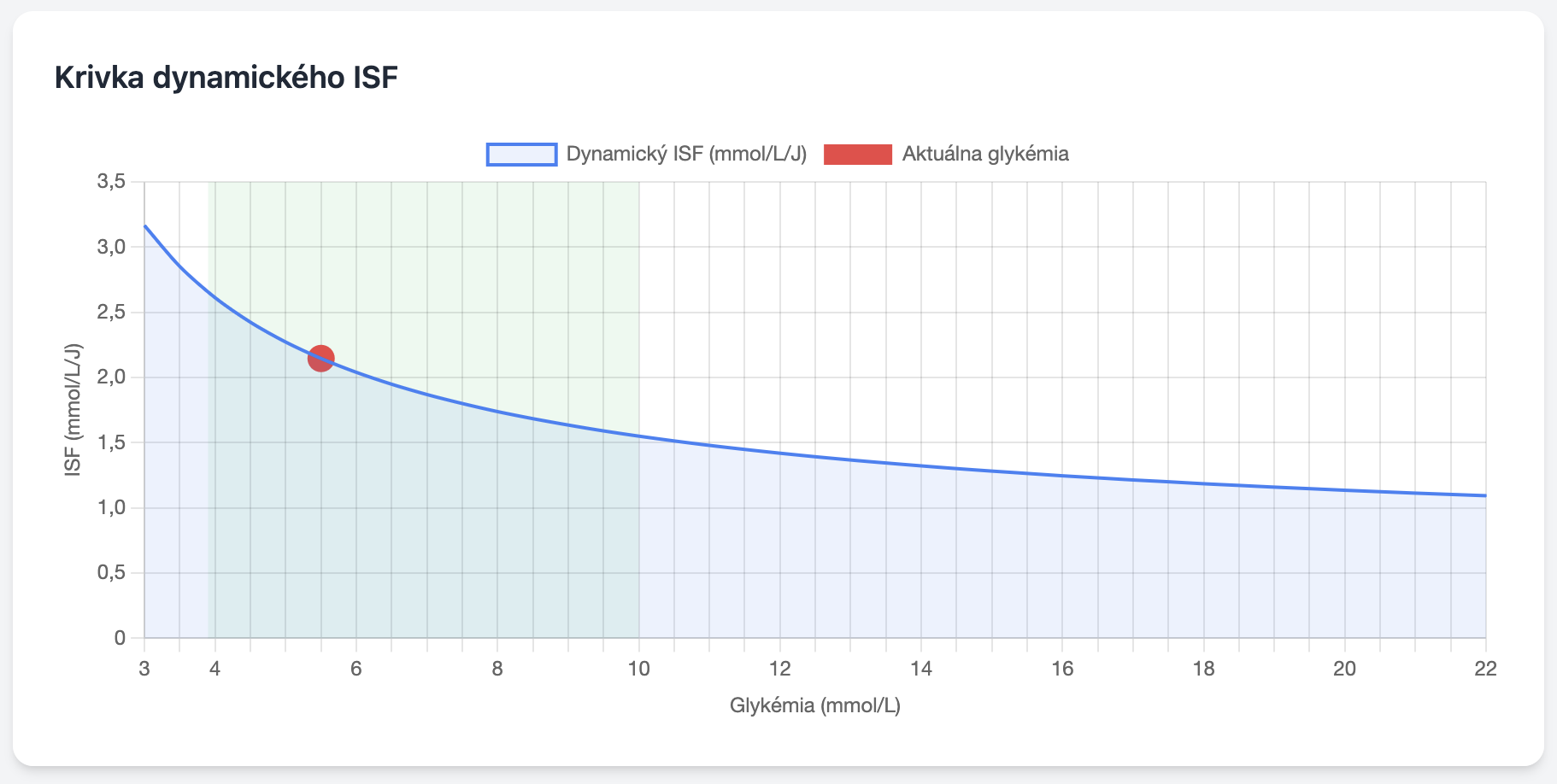Viewport: 1557px width, 784px height.
Task: Click x-axis tick label 22
Action: [1485, 669]
